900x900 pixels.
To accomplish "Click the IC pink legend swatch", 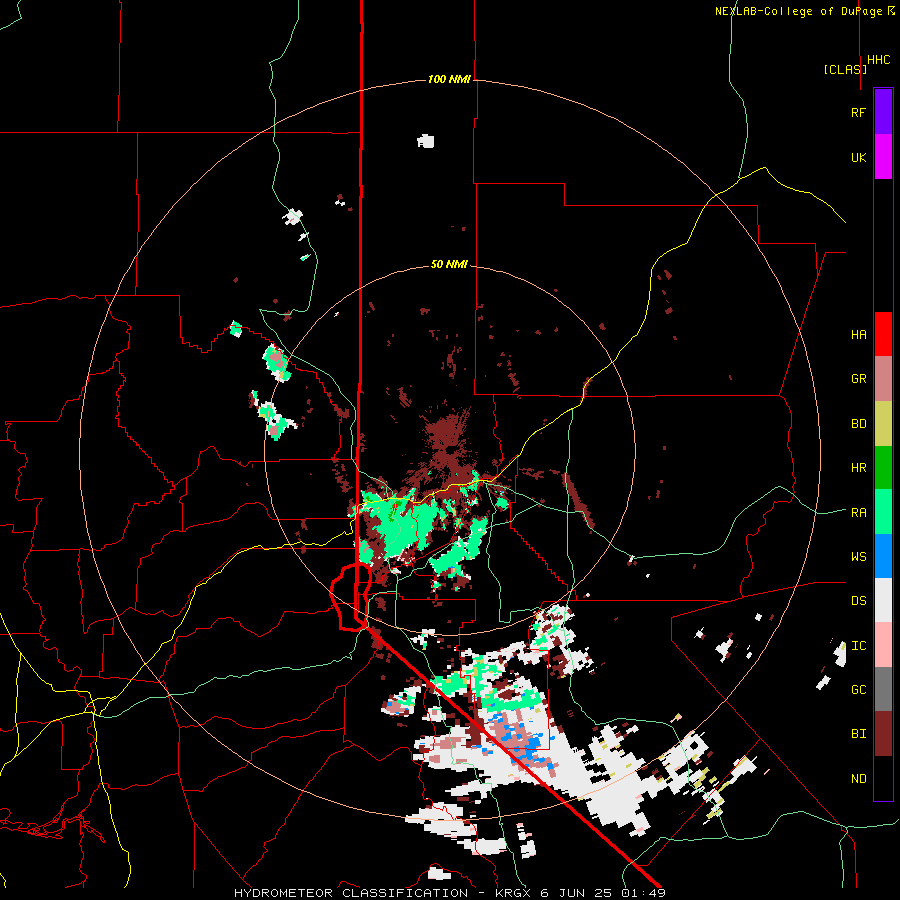I will tap(883, 645).
